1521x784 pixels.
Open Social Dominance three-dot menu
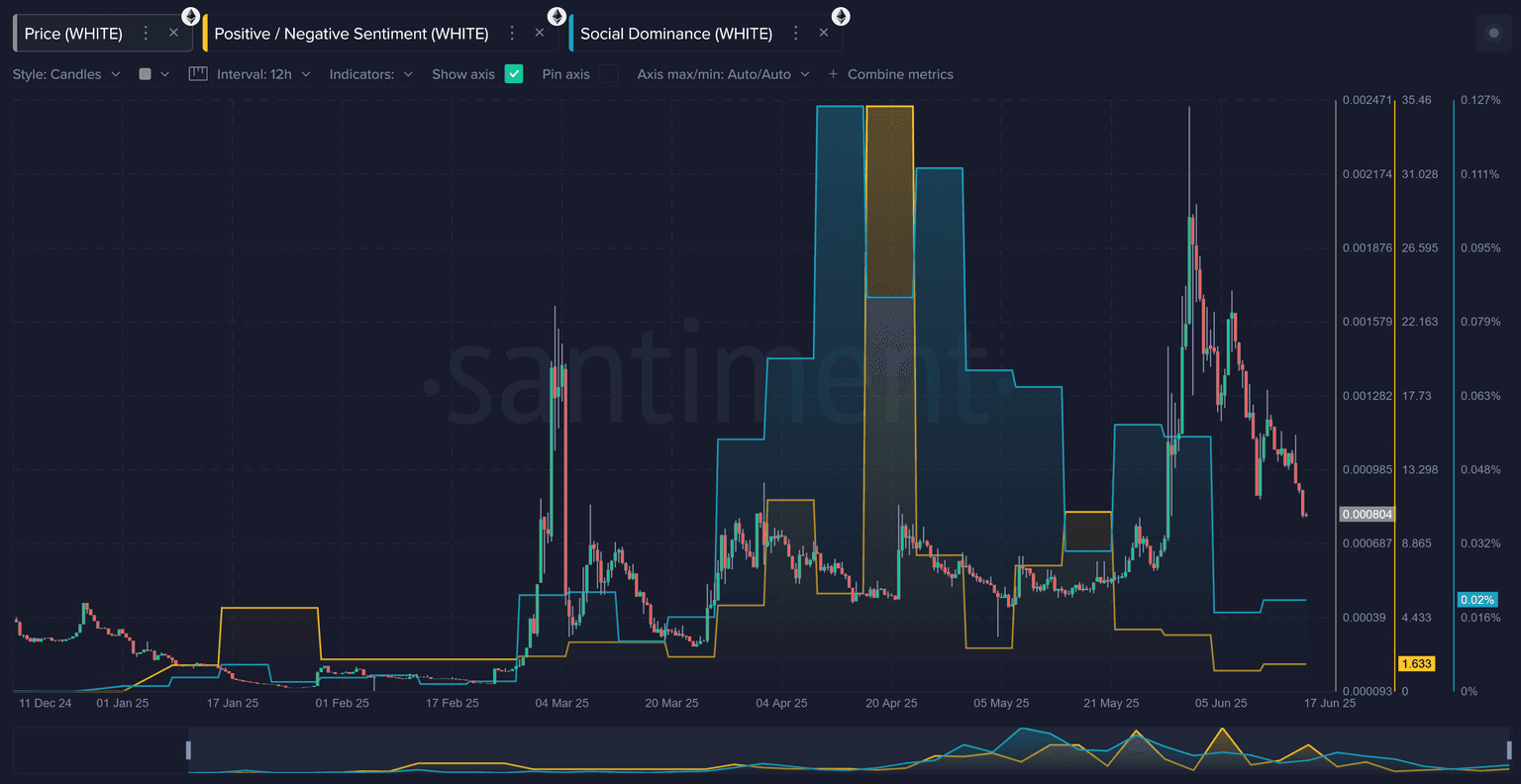click(x=795, y=34)
